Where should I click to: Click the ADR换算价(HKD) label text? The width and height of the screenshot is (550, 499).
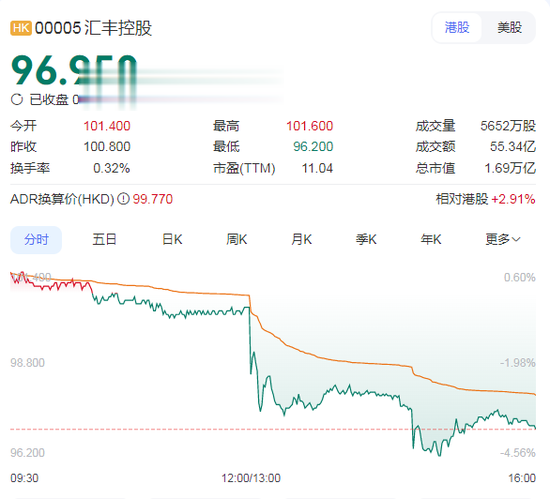point(62,199)
